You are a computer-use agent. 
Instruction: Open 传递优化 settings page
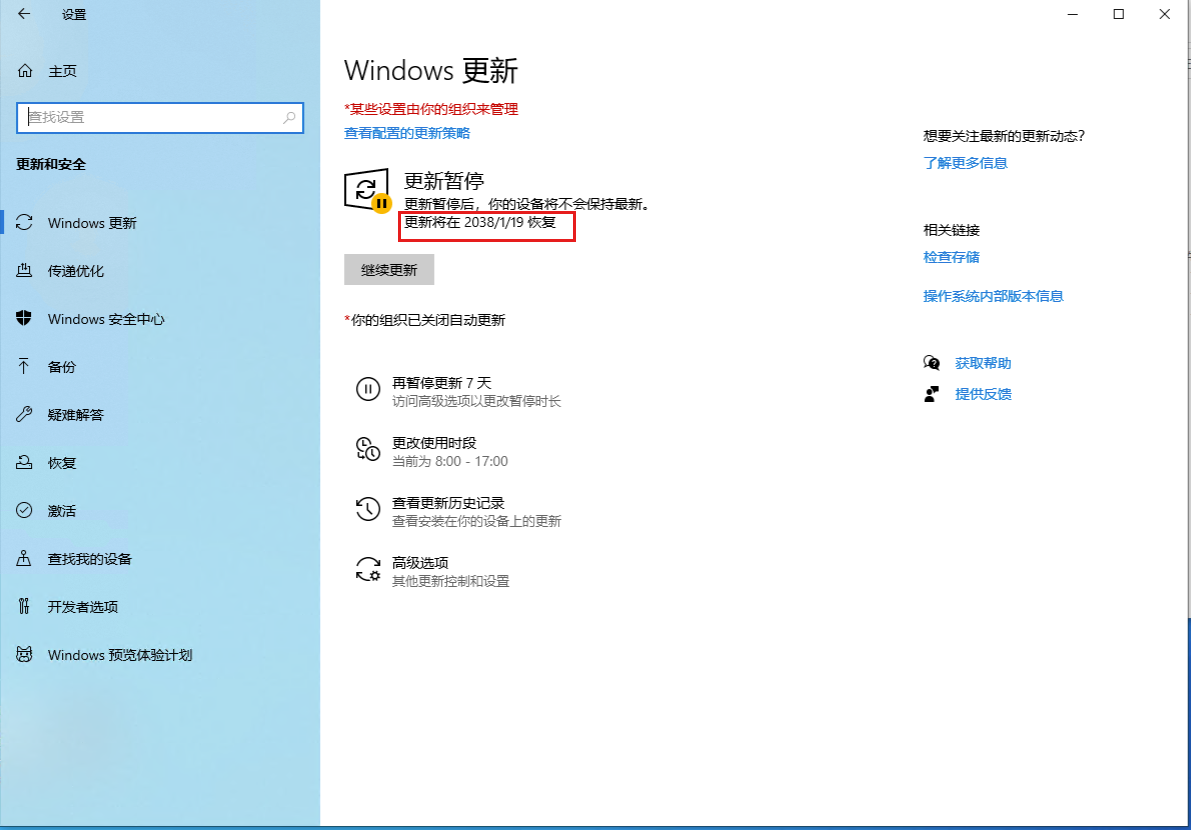tap(160, 270)
